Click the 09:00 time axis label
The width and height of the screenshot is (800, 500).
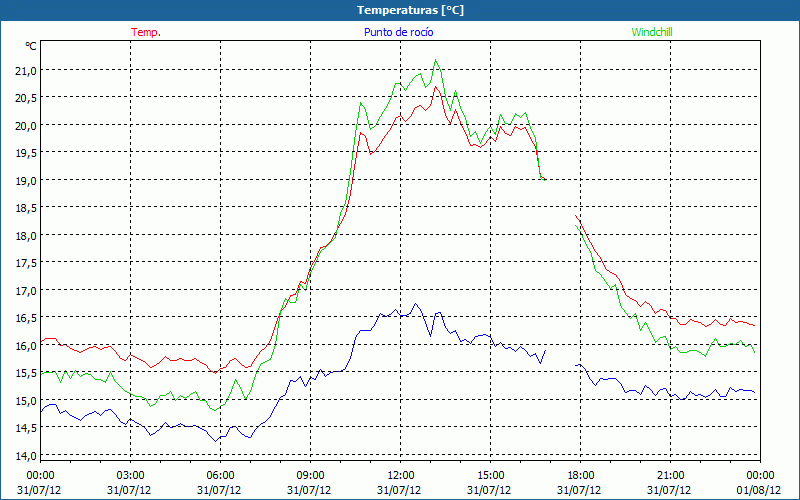(311, 475)
